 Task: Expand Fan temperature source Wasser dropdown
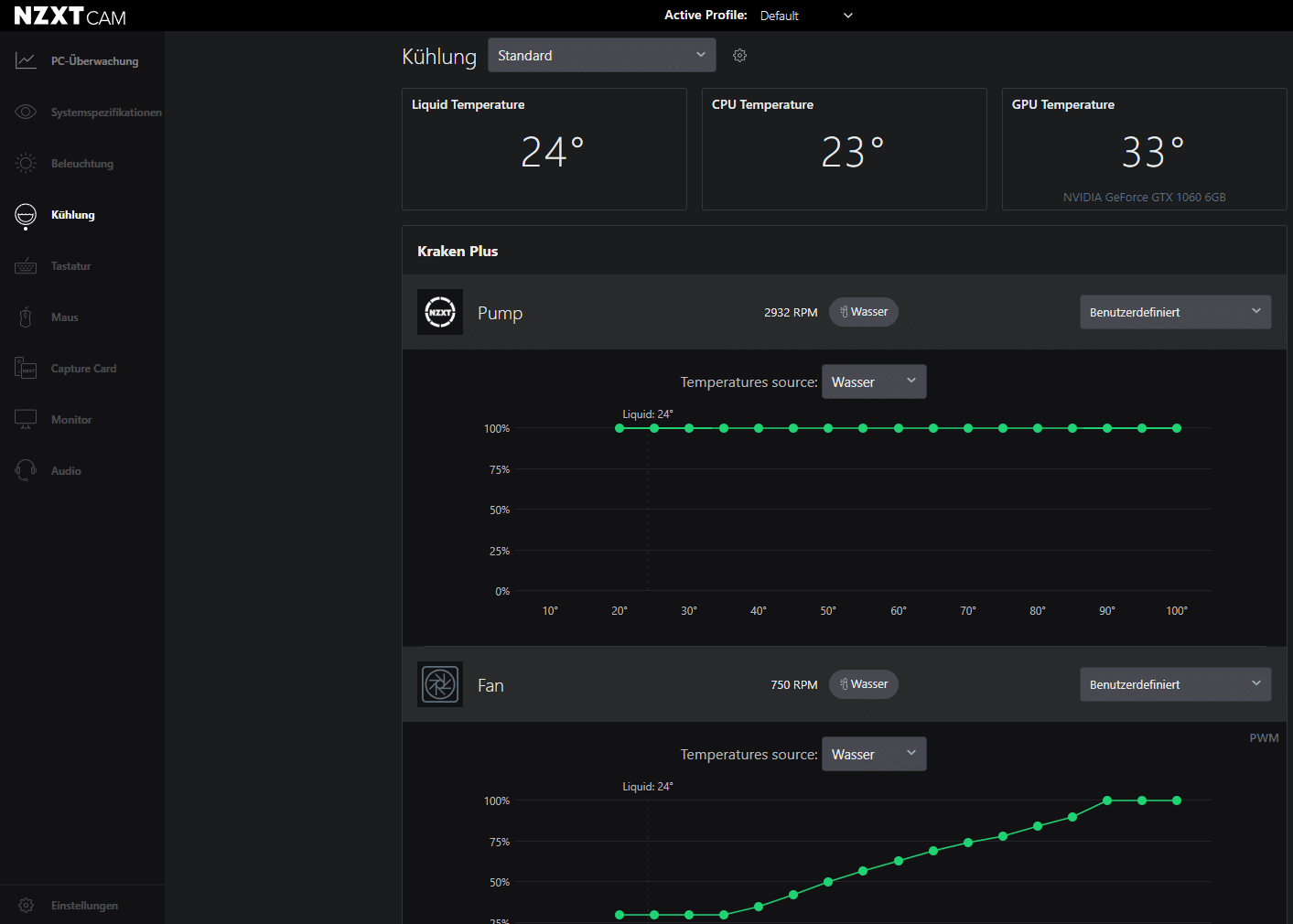pyautogui.click(x=873, y=754)
